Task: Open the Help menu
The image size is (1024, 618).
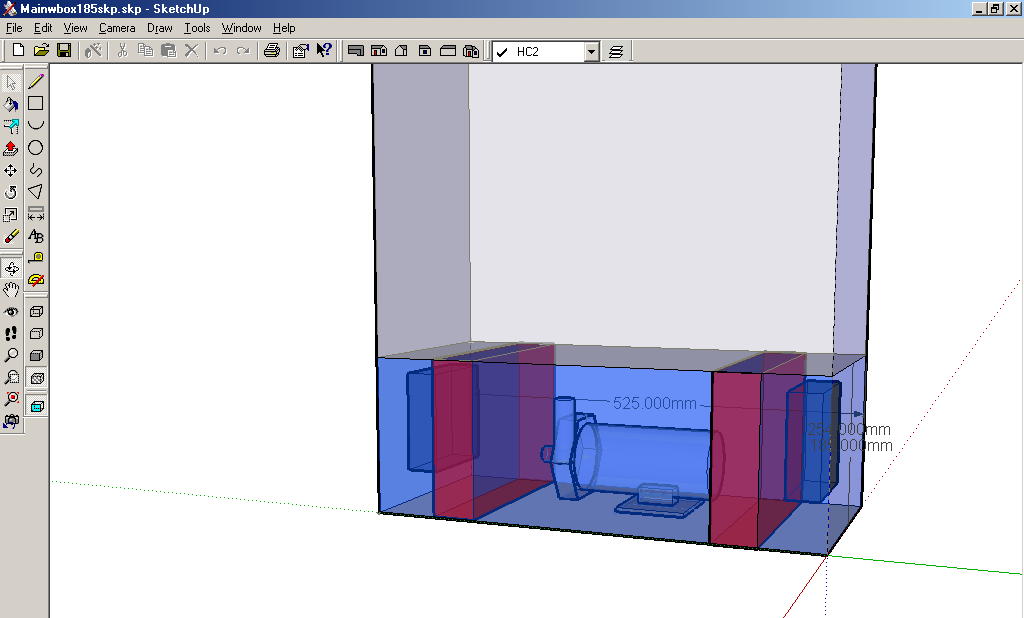Action: [284, 28]
